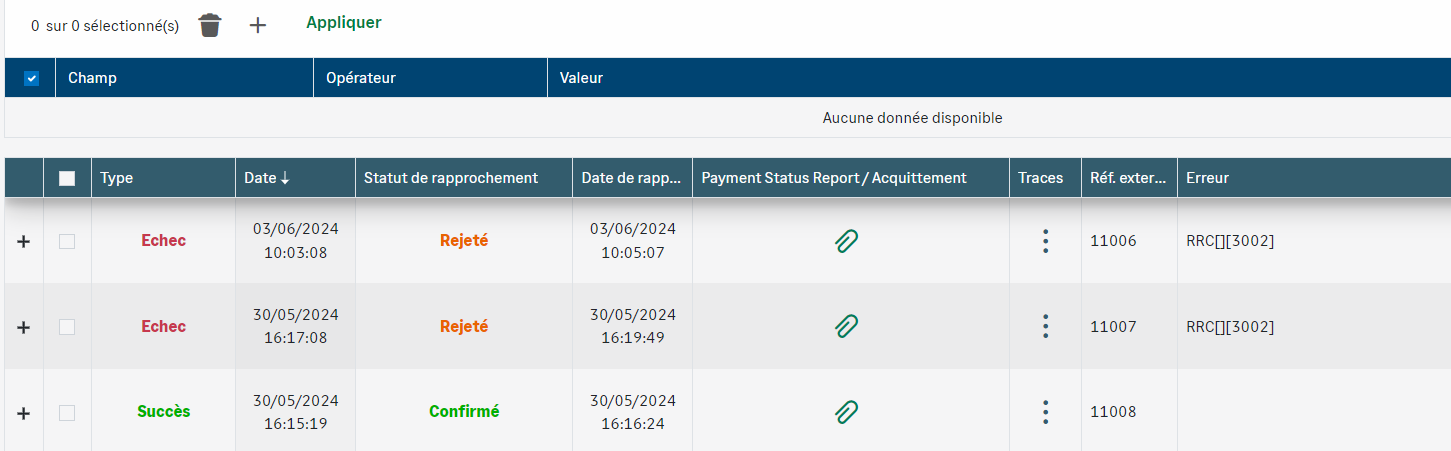Image resolution: width=1451 pixels, height=451 pixels.
Task: Open traces menu for reference 11006
Action: click(x=1045, y=241)
